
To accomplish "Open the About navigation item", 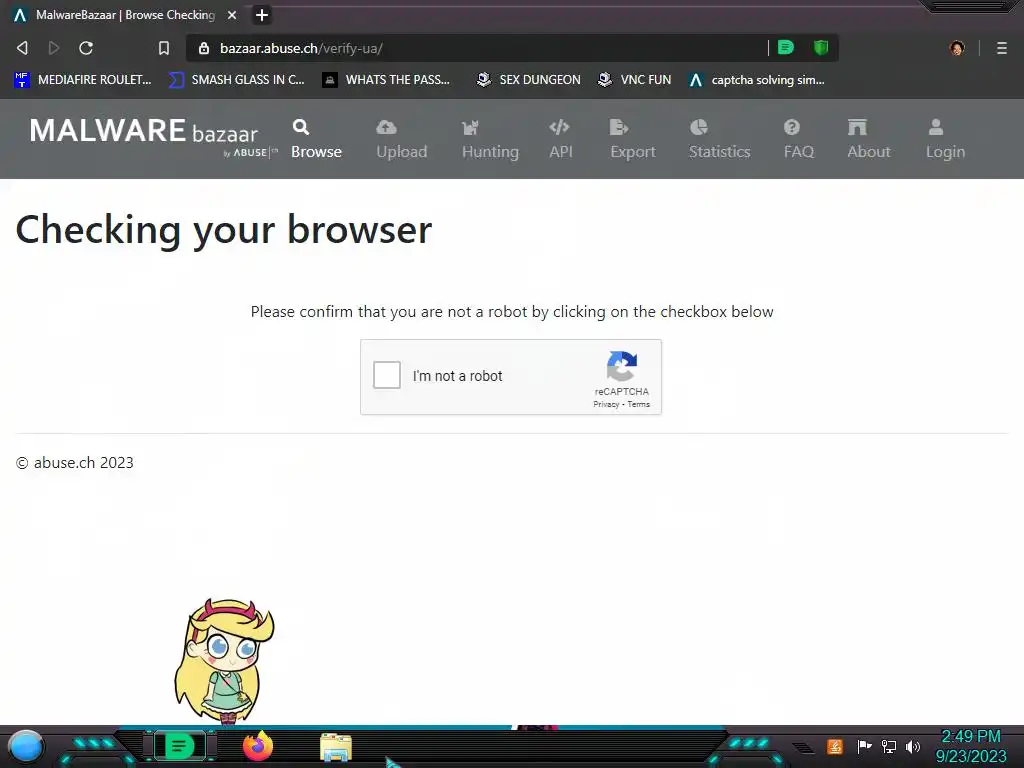I will 869,138.
